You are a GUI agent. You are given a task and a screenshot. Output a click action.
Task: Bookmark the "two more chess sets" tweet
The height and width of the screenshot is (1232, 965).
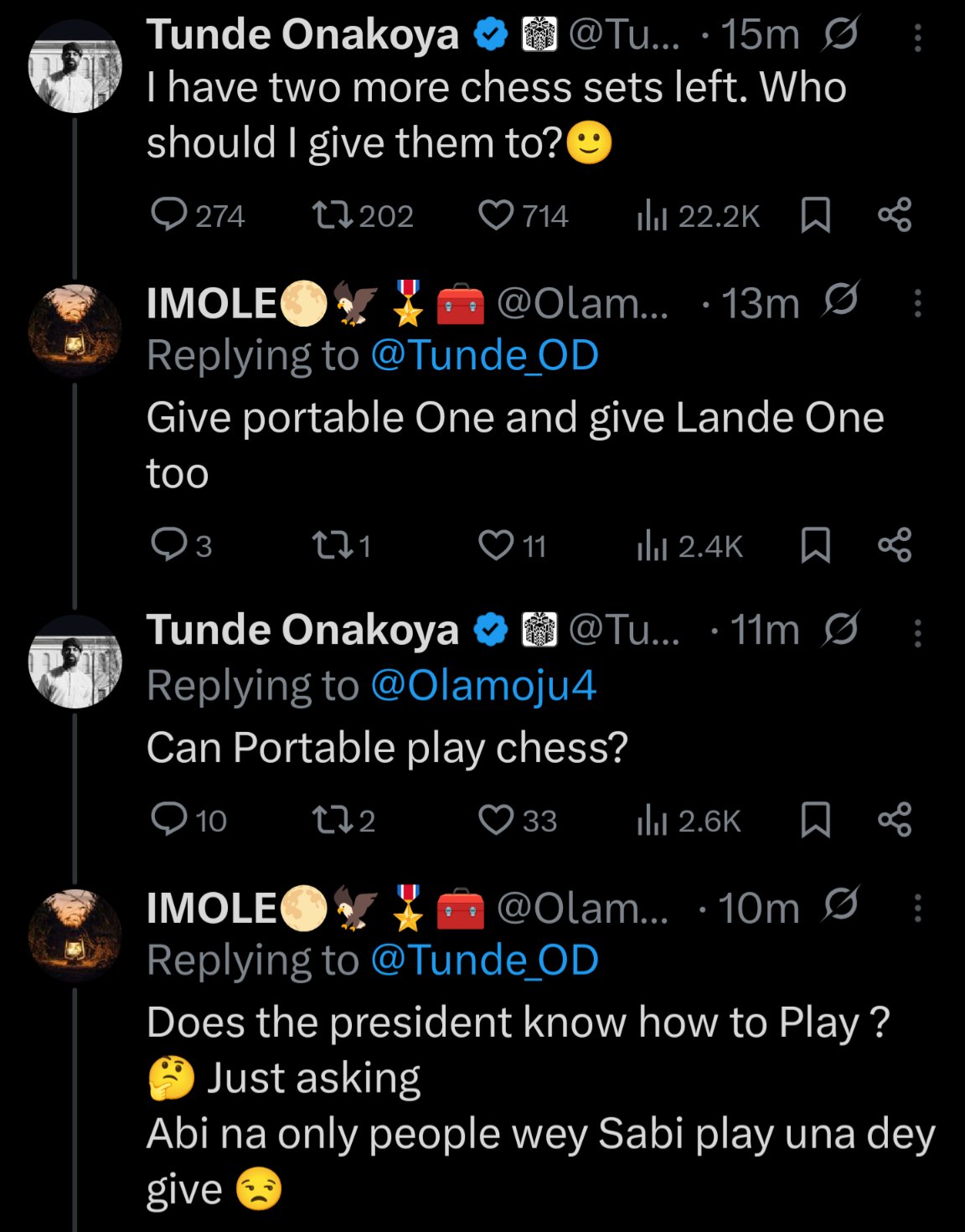click(x=815, y=215)
